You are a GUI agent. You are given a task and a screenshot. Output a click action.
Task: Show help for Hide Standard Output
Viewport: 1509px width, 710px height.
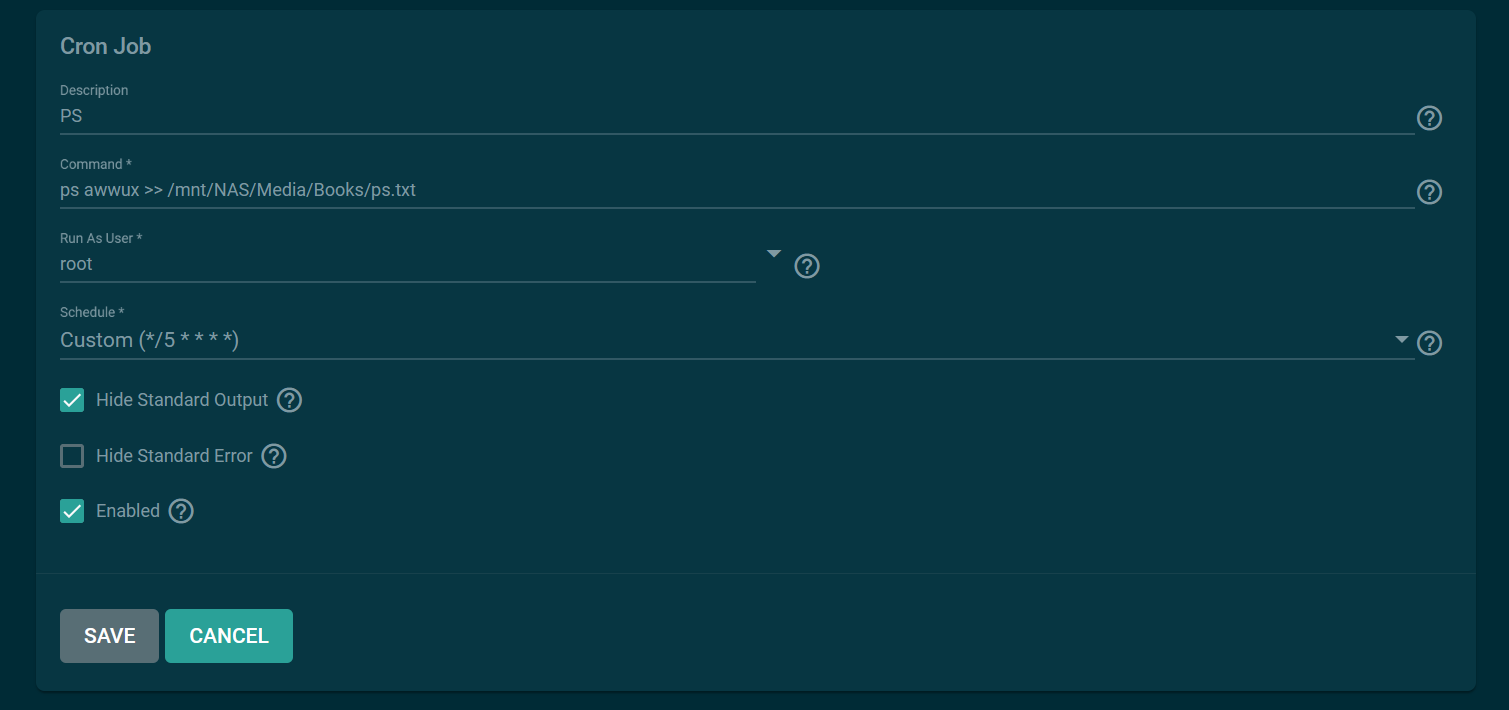[x=289, y=400]
